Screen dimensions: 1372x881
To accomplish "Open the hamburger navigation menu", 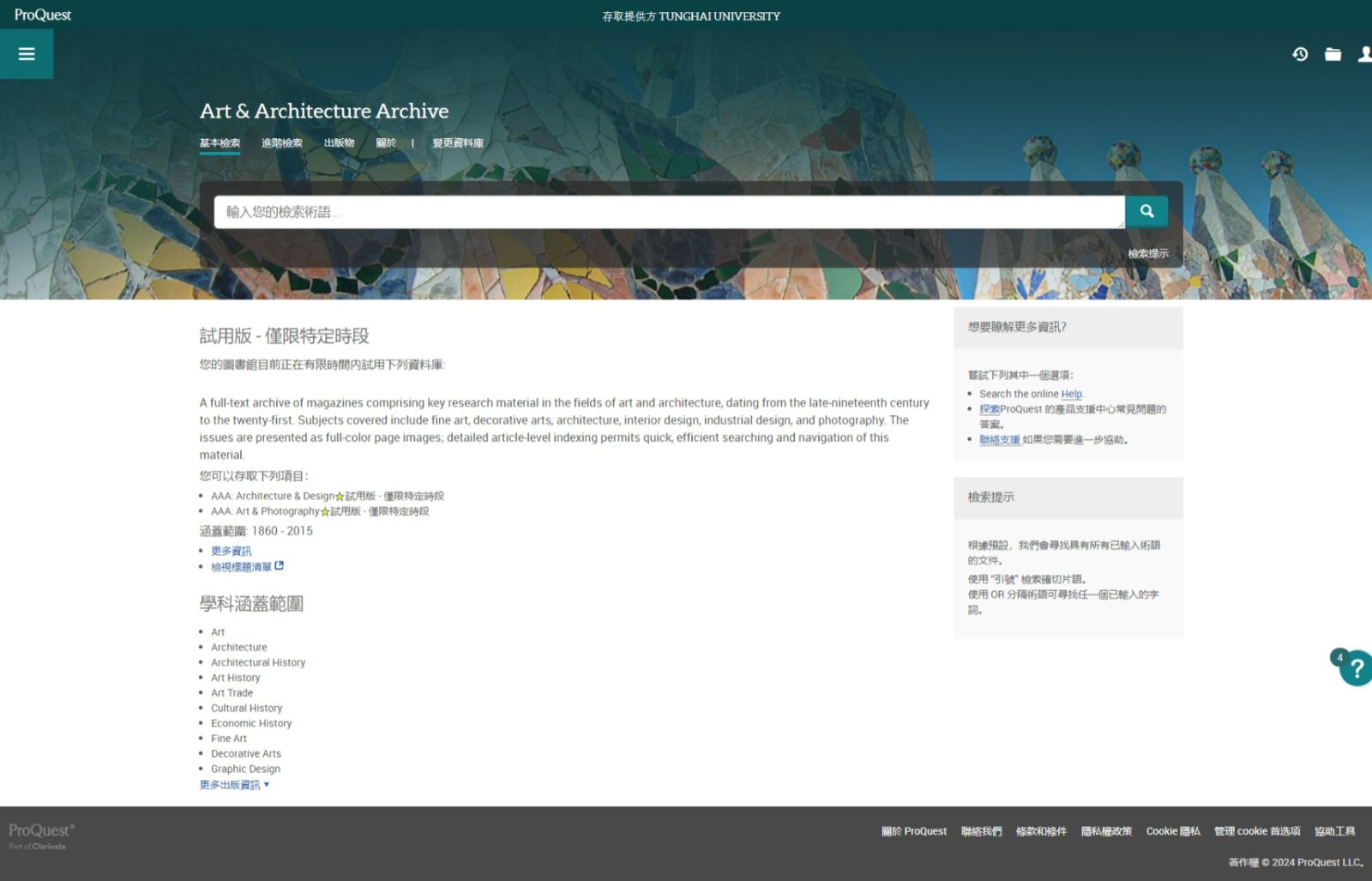I will [27, 54].
